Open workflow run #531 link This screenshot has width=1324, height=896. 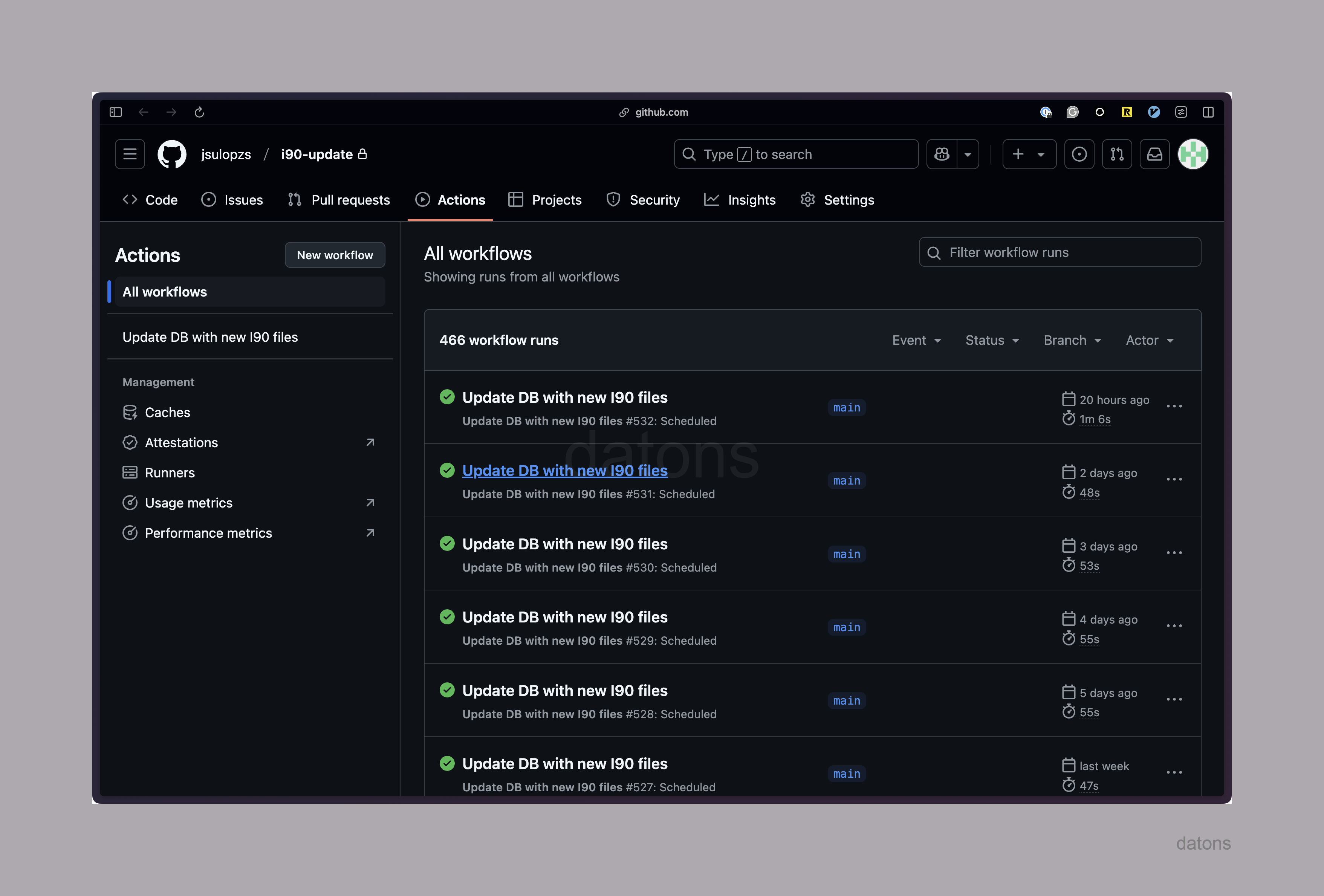coord(564,471)
